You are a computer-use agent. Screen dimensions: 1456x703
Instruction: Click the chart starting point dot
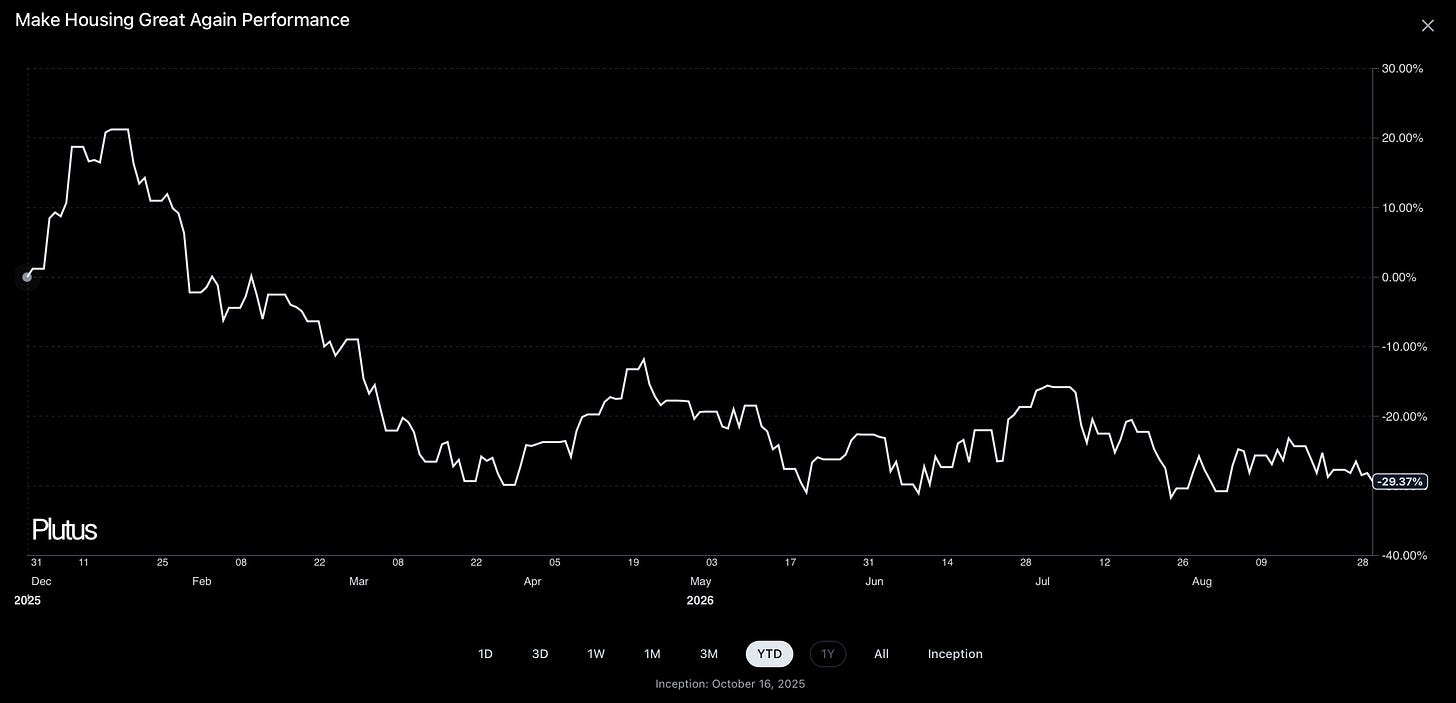pyautogui.click(x=27, y=277)
